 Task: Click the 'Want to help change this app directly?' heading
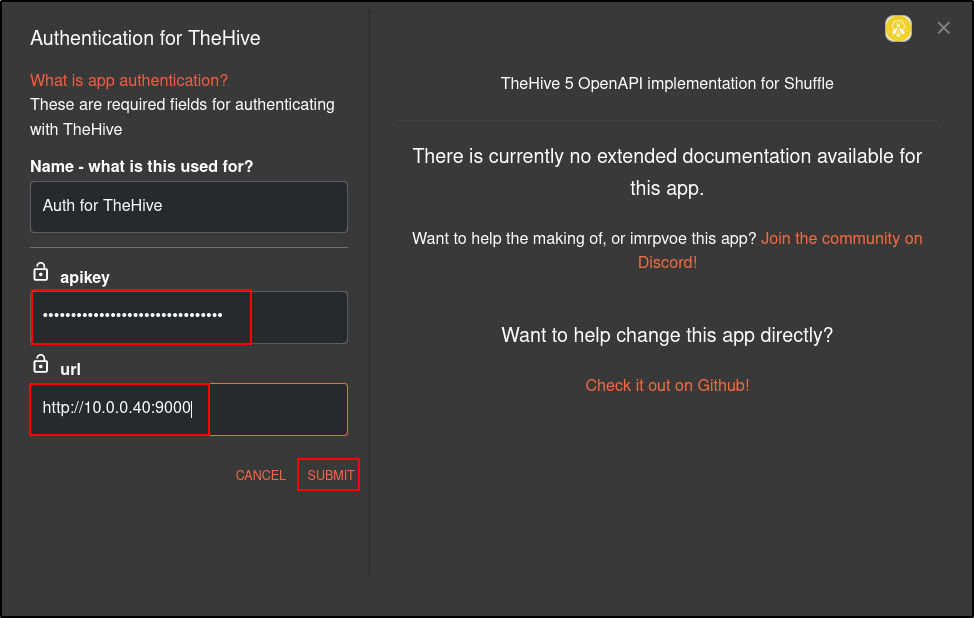667,335
